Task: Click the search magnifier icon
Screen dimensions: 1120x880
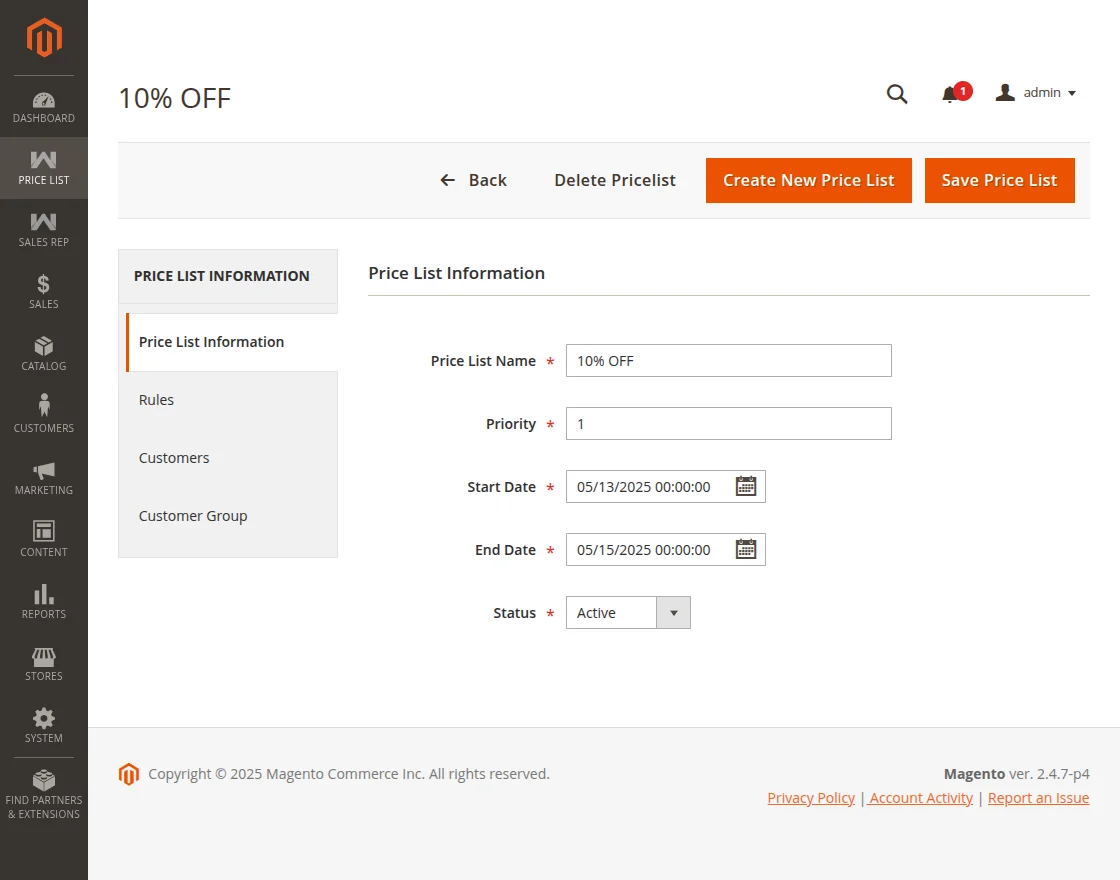Action: [897, 94]
